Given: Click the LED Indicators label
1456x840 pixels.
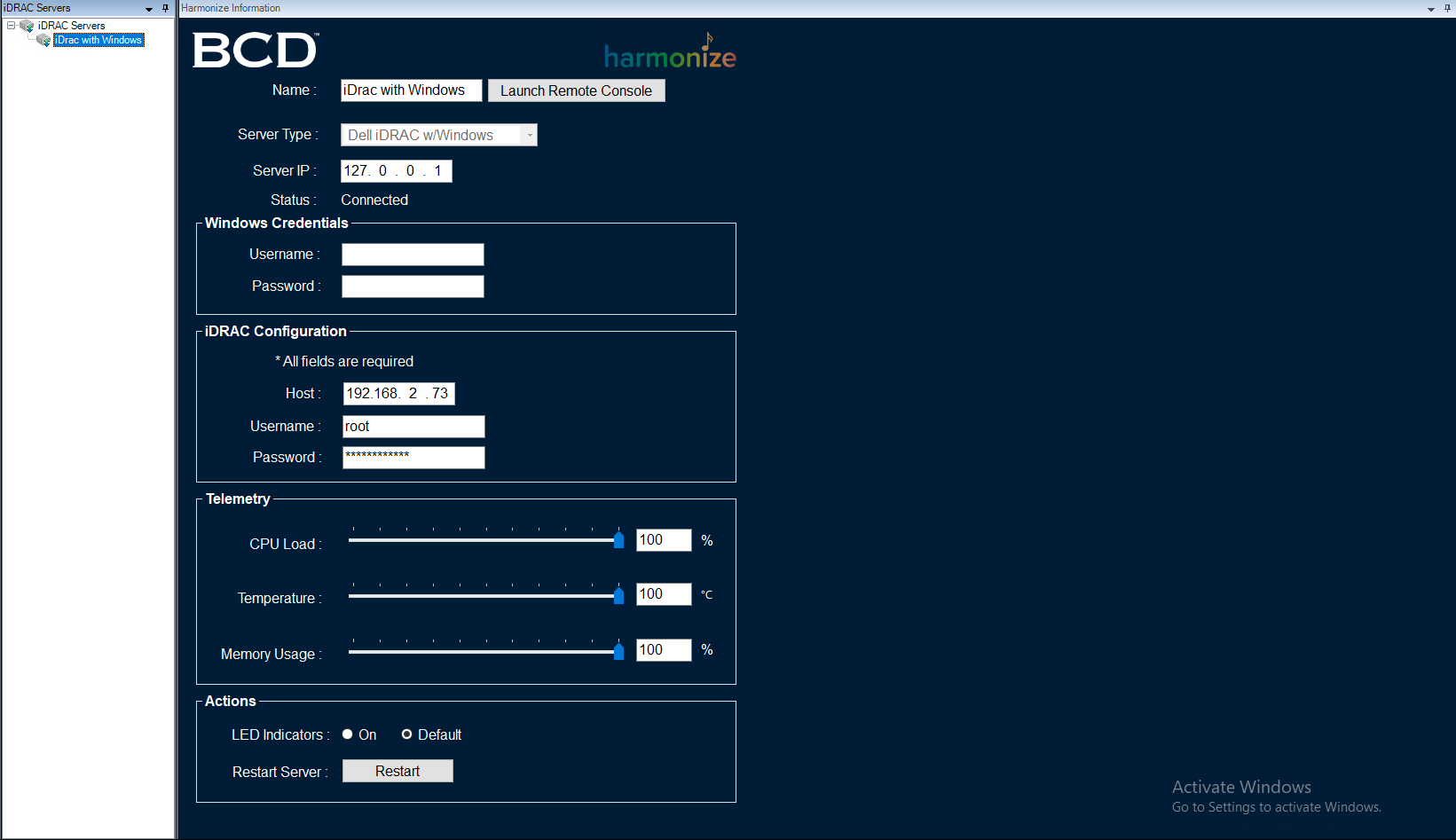Looking at the screenshot, I should (280, 735).
